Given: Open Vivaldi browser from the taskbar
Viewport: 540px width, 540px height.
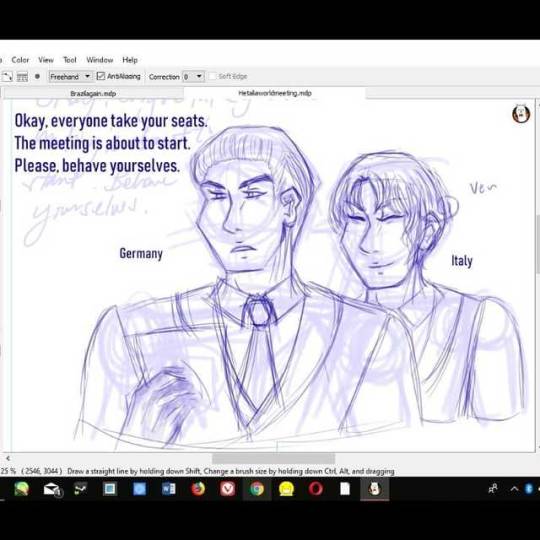Looking at the screenshot, I should click(x=228, y=489).
